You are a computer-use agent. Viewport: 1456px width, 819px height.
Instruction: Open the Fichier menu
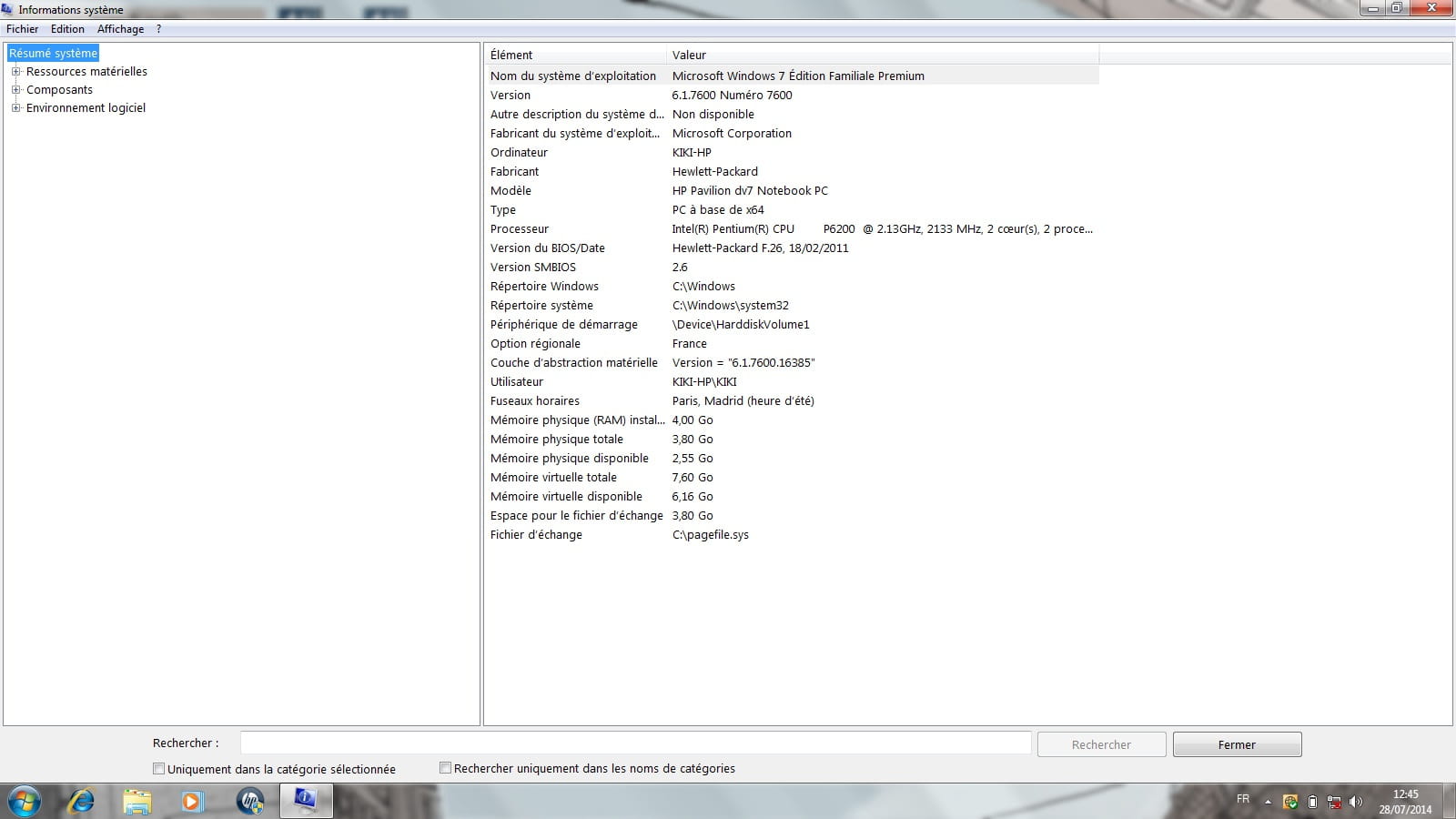23,29
